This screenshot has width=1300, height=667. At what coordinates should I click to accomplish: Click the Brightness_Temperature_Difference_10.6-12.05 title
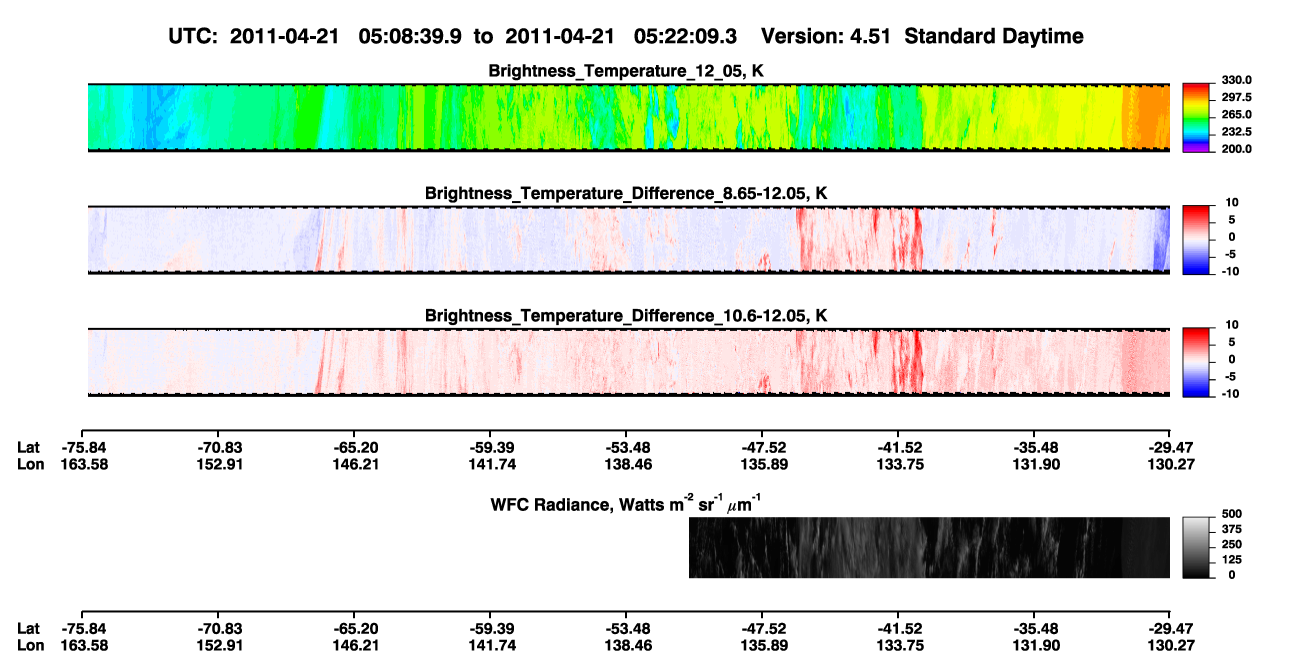coord(626,315)
